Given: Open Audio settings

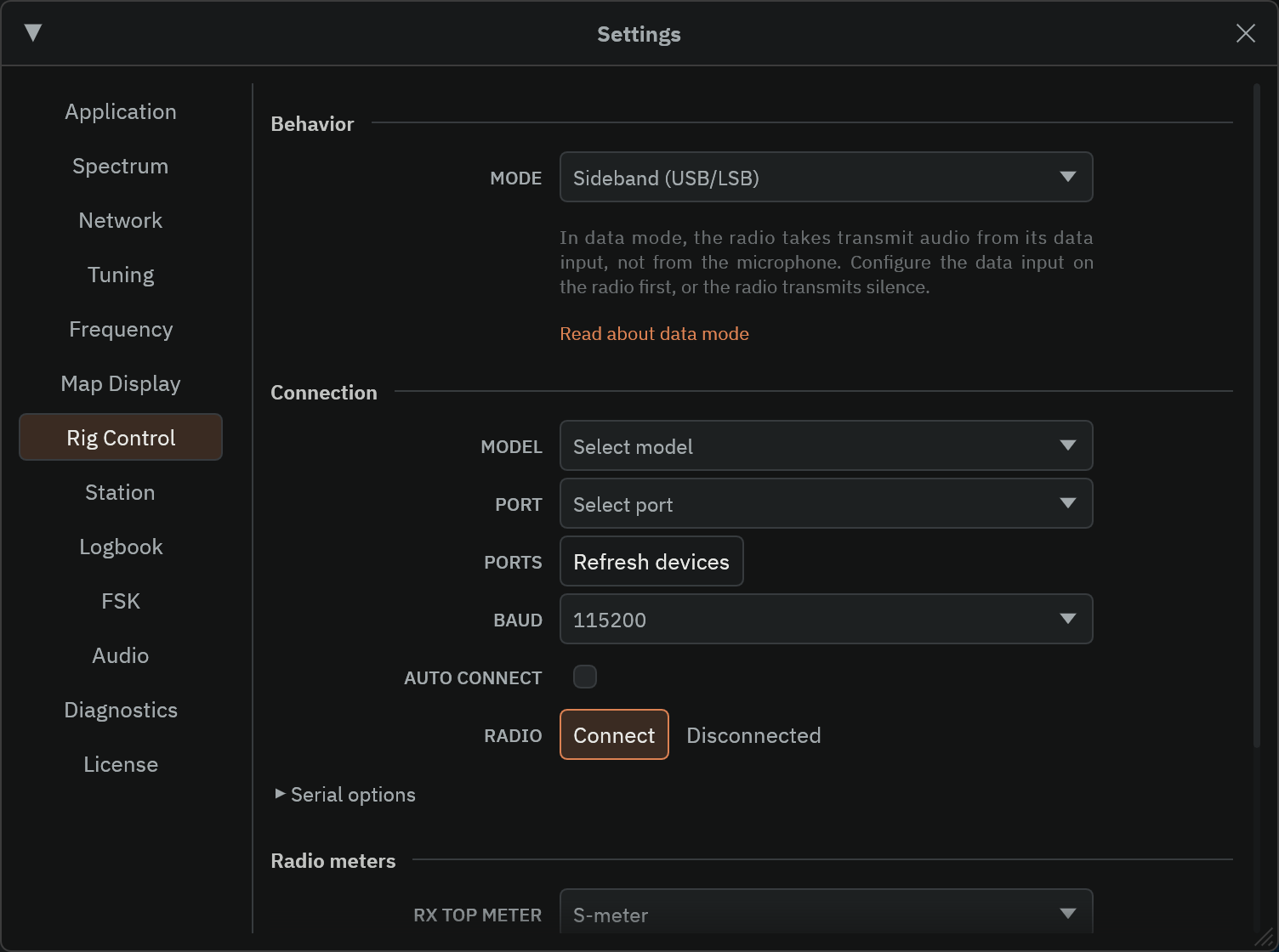Looking at the screenshot, I should (x=121, y=655).
